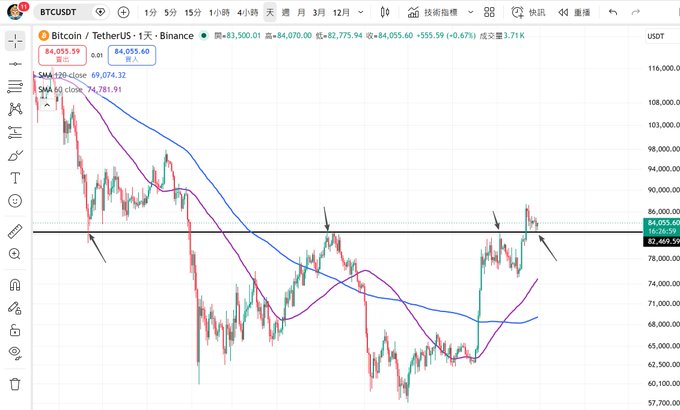
Task: Toggle stay in drawing mode
Action: point(15,308)
